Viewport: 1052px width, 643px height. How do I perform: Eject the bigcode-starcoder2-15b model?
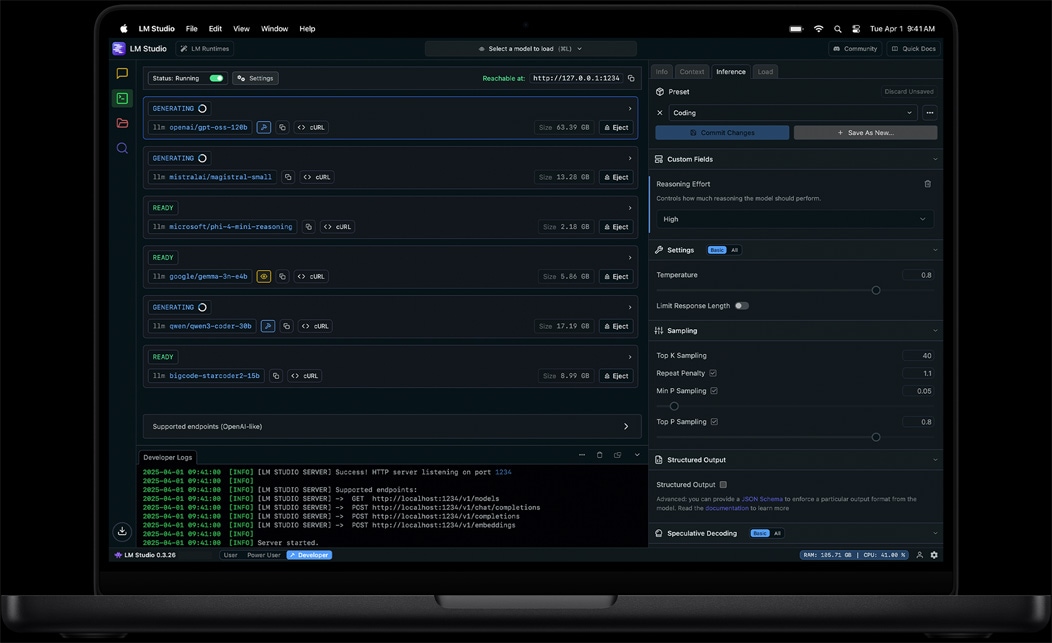pyautogui.click(x=616, y=375)
